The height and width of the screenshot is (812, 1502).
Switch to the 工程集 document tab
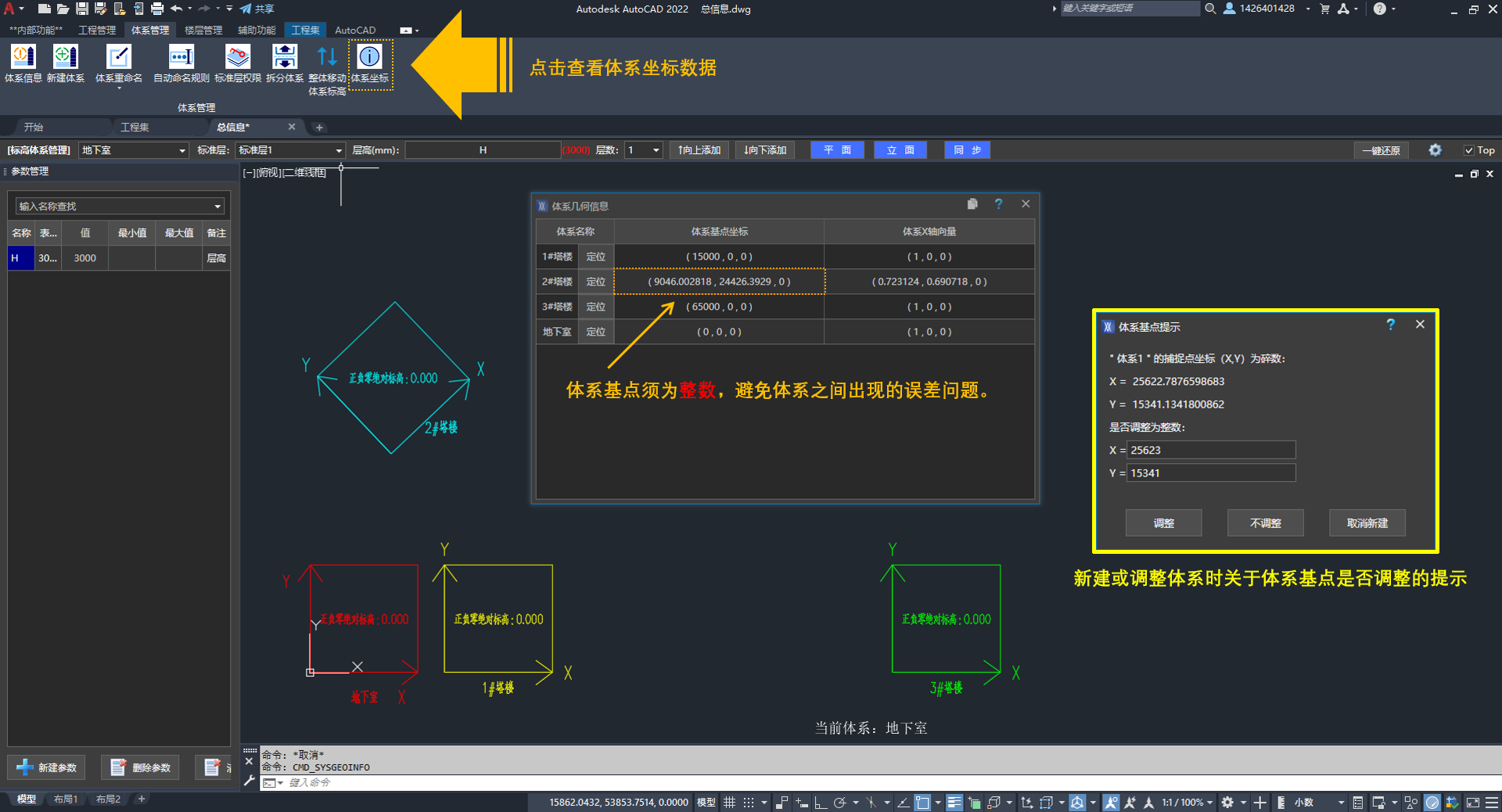click(135, 127)
